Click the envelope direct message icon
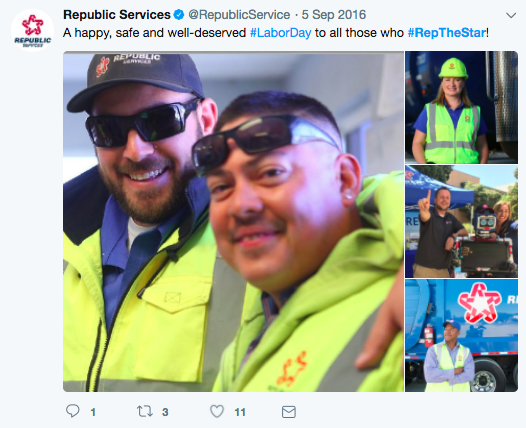The height and width of the screenshot is (428, 526). click(289, 412)
